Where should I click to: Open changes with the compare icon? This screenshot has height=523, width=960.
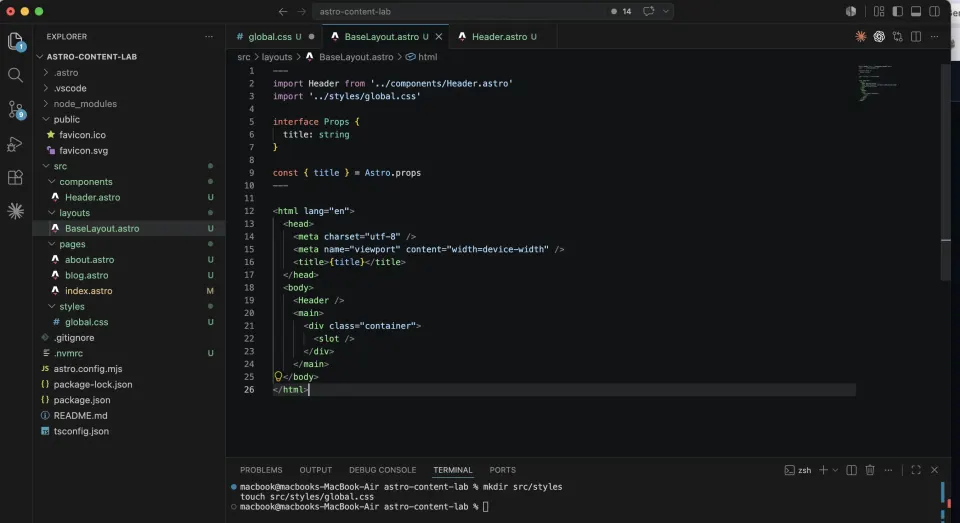[898, 37]
